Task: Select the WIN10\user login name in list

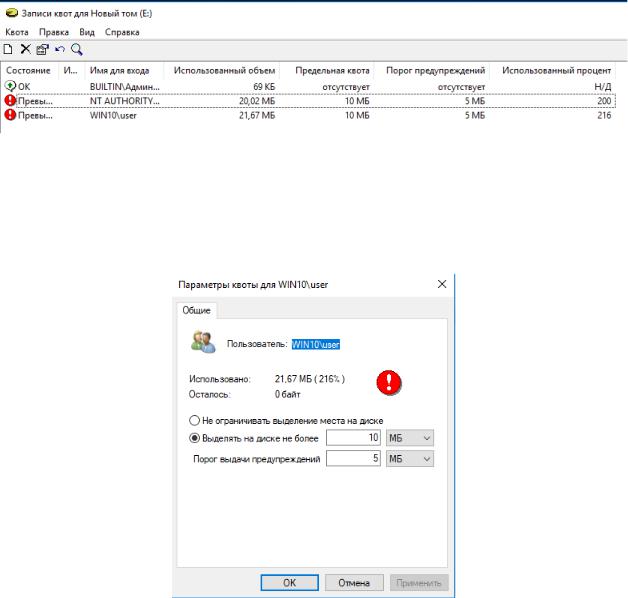Action: 113,116
